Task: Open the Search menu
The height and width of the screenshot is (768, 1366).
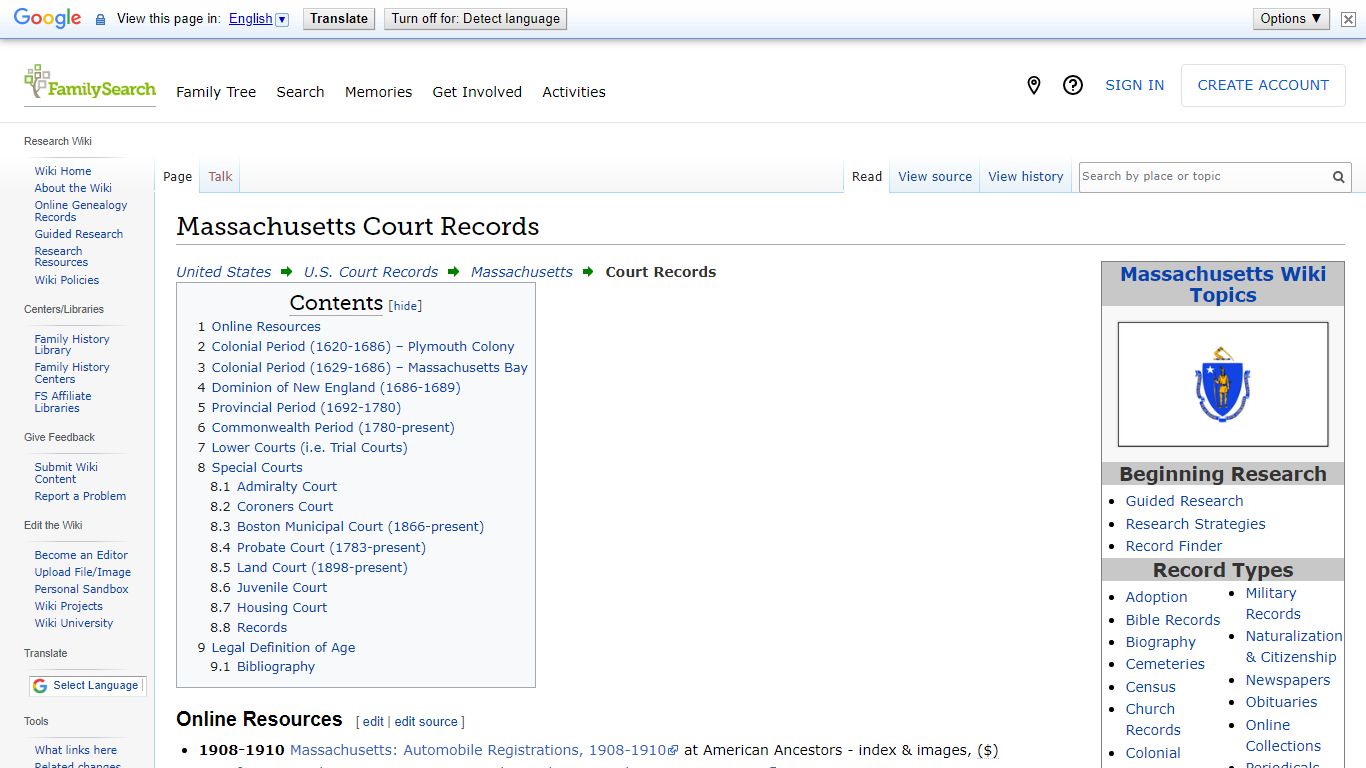Action: click(x=300, y=92)
